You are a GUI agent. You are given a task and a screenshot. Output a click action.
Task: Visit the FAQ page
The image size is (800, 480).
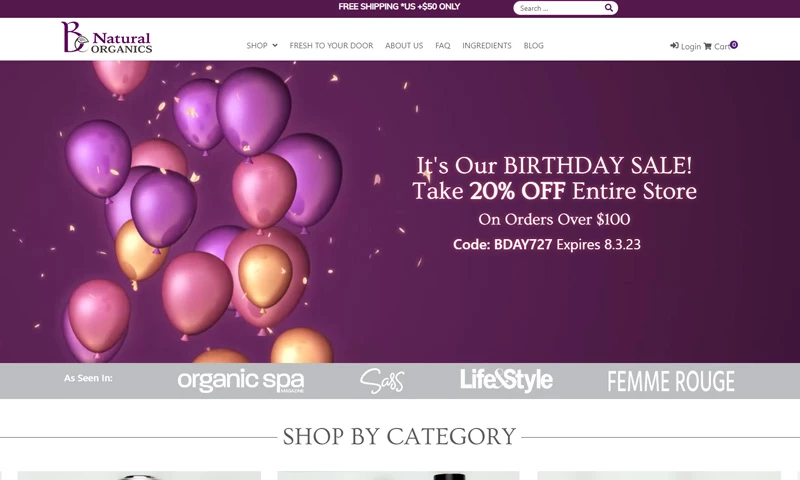pyautogui.click(x=443, y=45)
